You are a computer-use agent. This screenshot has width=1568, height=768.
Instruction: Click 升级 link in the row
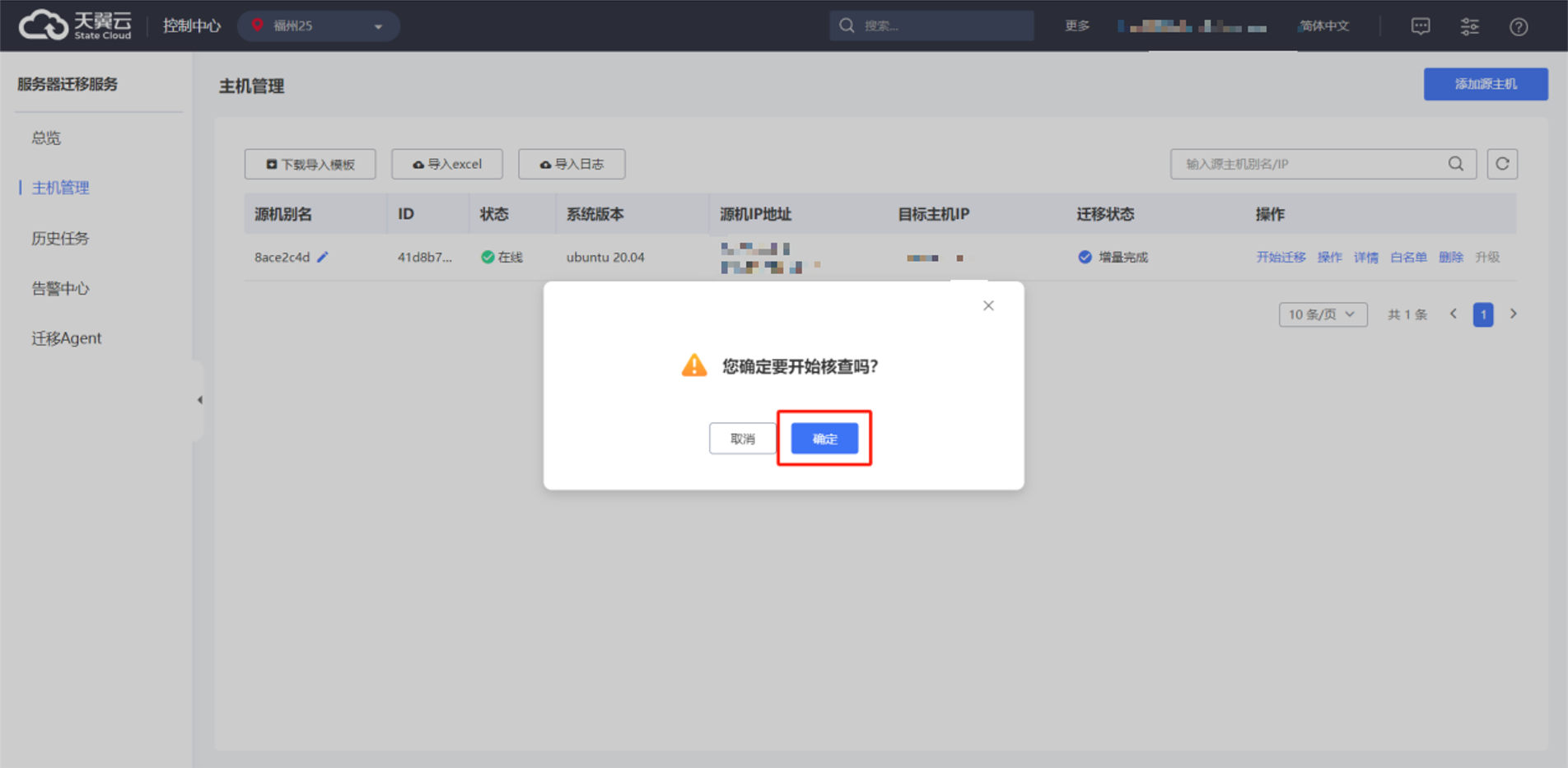(x=1487, y=257)
